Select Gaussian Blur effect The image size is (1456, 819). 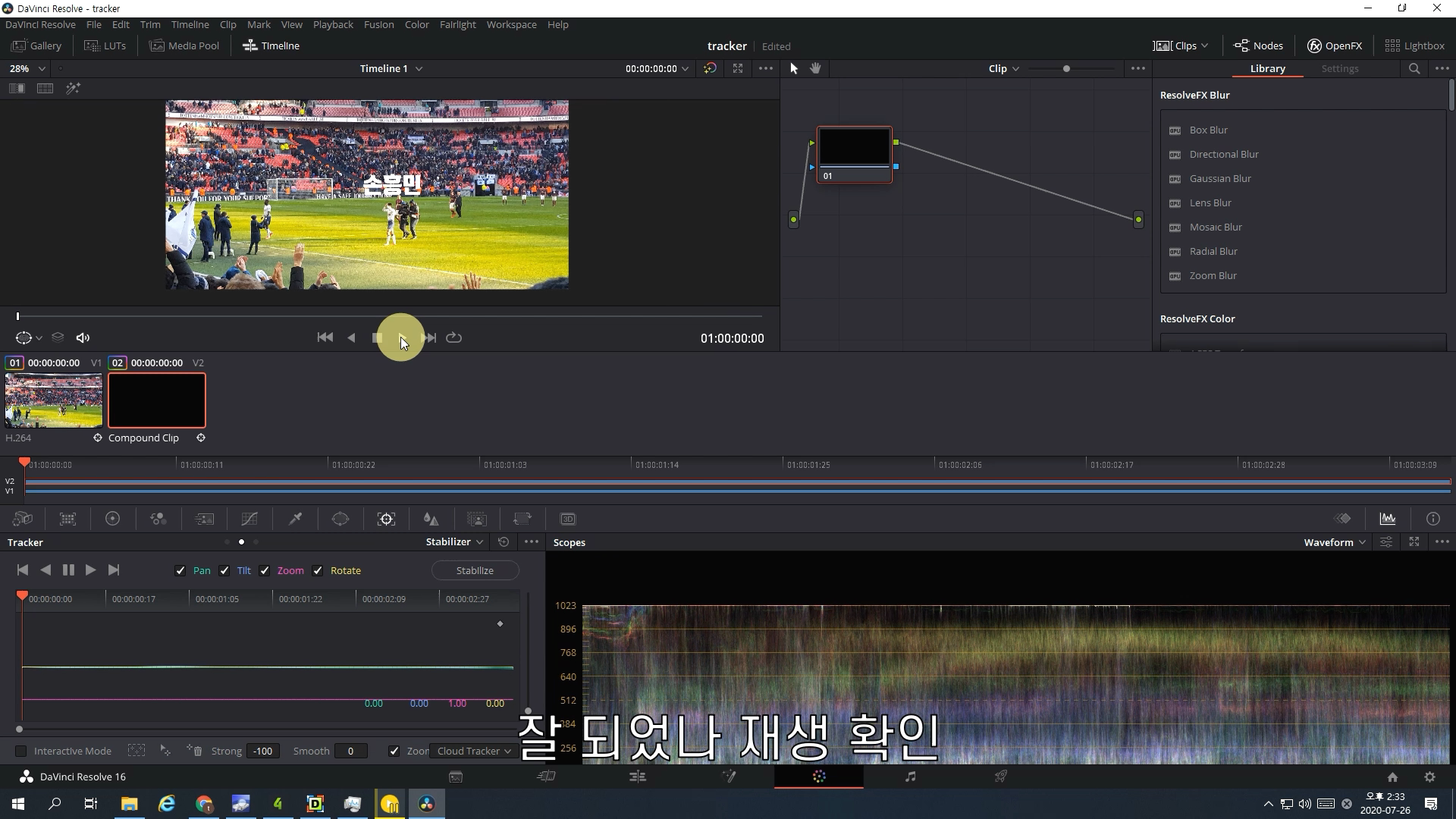tap(1219, 178)
